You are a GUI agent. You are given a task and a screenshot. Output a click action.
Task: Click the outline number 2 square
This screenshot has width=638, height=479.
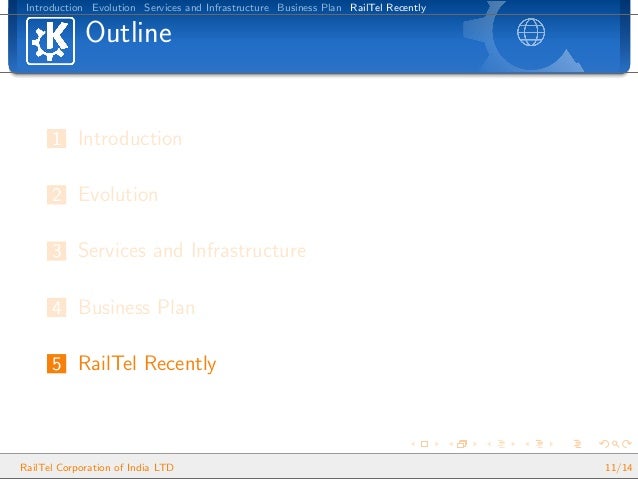click(x=57, y=195)
